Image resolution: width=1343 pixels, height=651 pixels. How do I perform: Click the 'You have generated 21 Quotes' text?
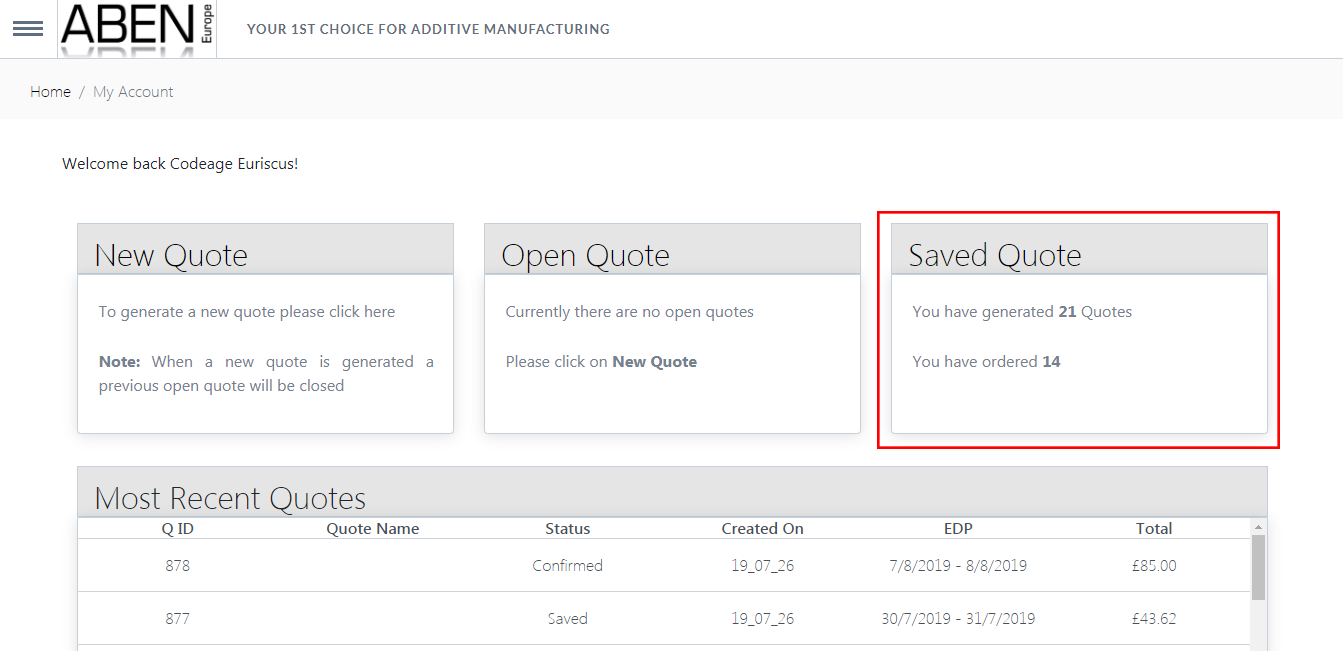[x=1021, y=312]
